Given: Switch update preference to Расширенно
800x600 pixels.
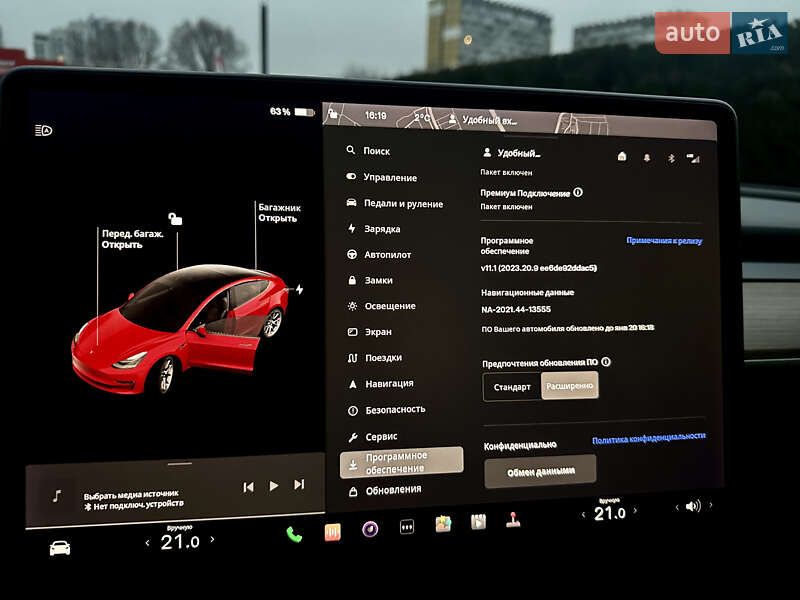Looking at the screenshot, I should [568, 386].
